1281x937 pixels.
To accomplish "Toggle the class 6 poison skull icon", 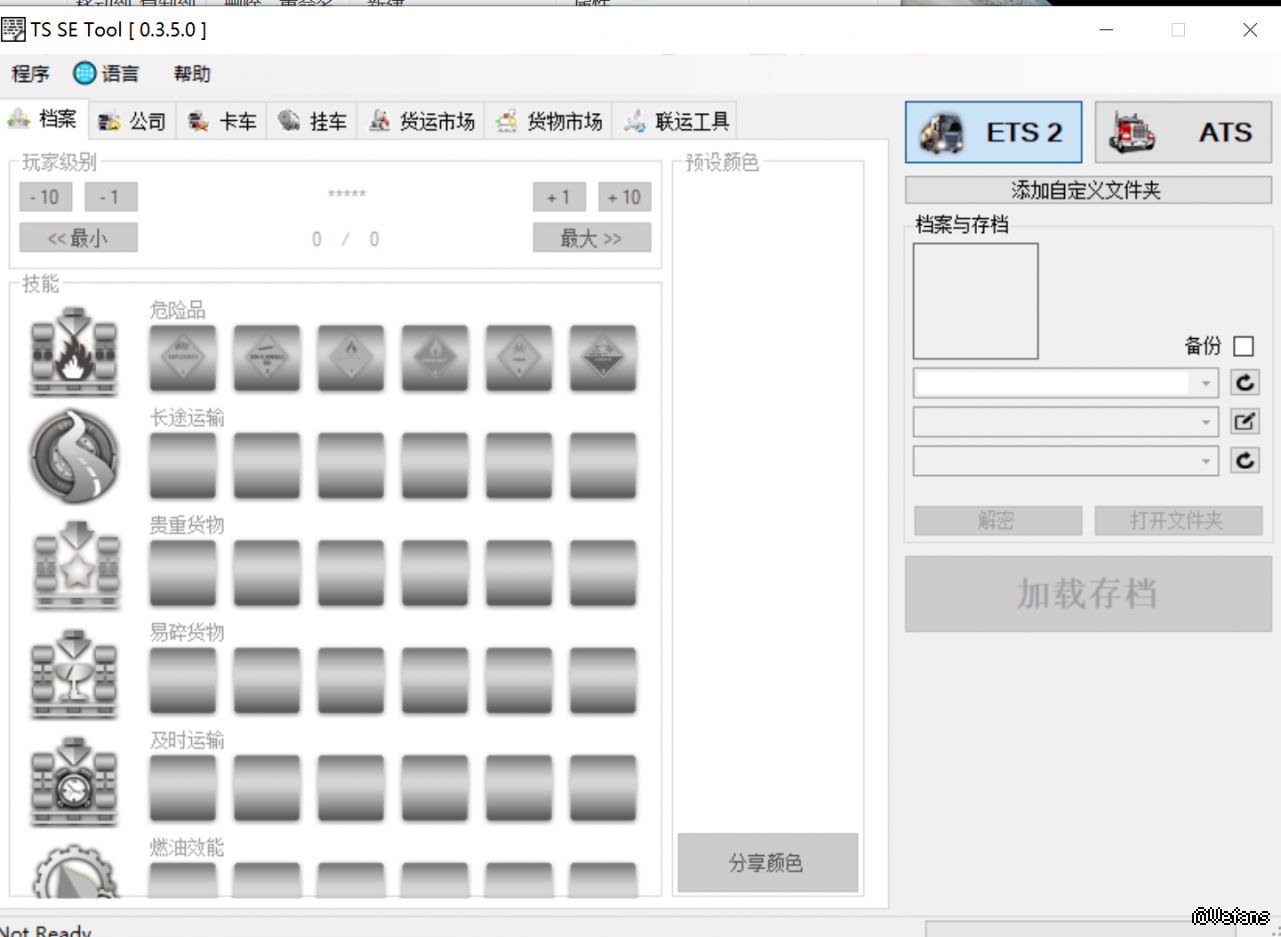I will [519, 358].
